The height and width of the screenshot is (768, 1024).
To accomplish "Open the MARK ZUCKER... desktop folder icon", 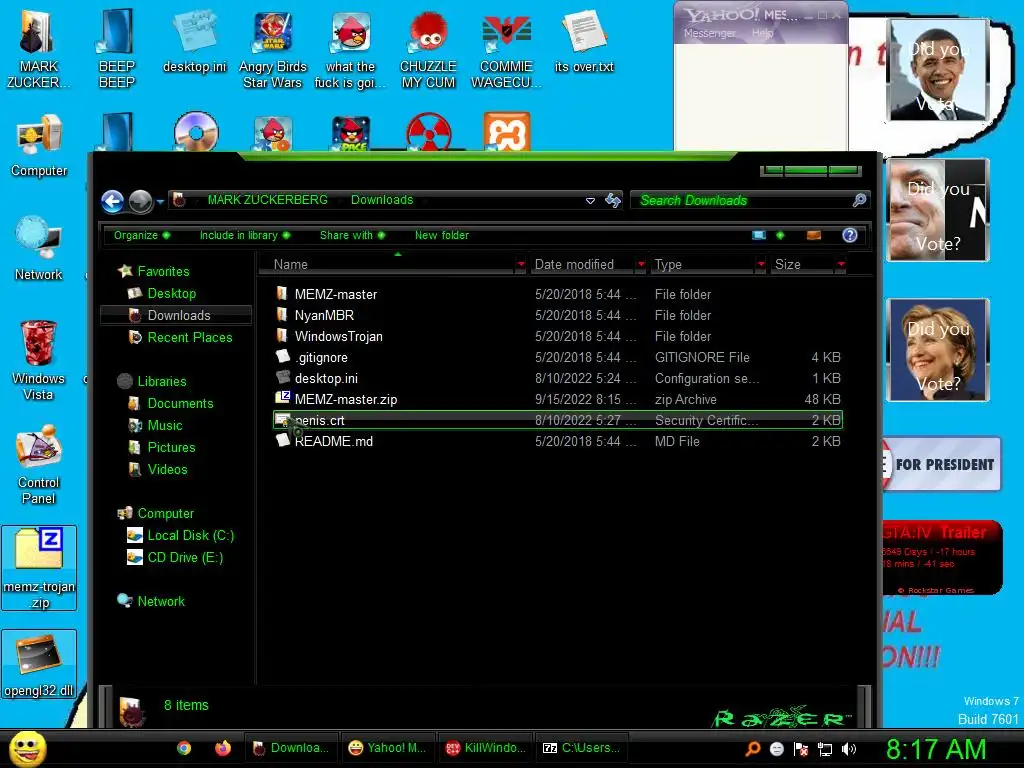I will point(38,49).
